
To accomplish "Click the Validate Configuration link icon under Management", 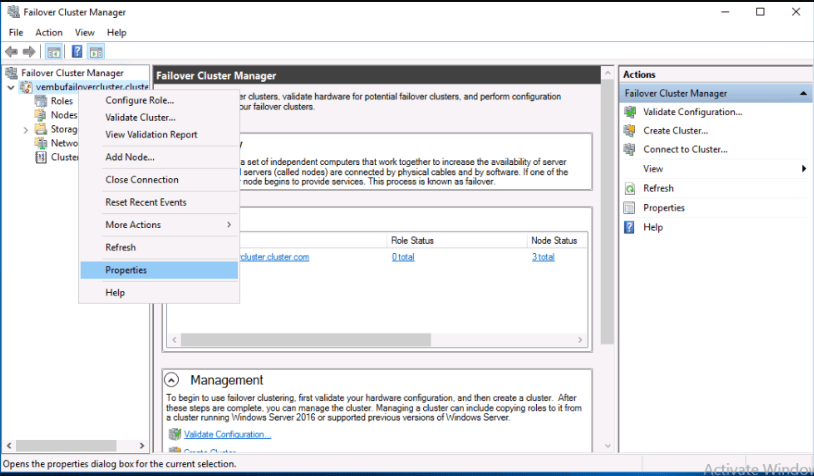I will click(x=175, y=434).
